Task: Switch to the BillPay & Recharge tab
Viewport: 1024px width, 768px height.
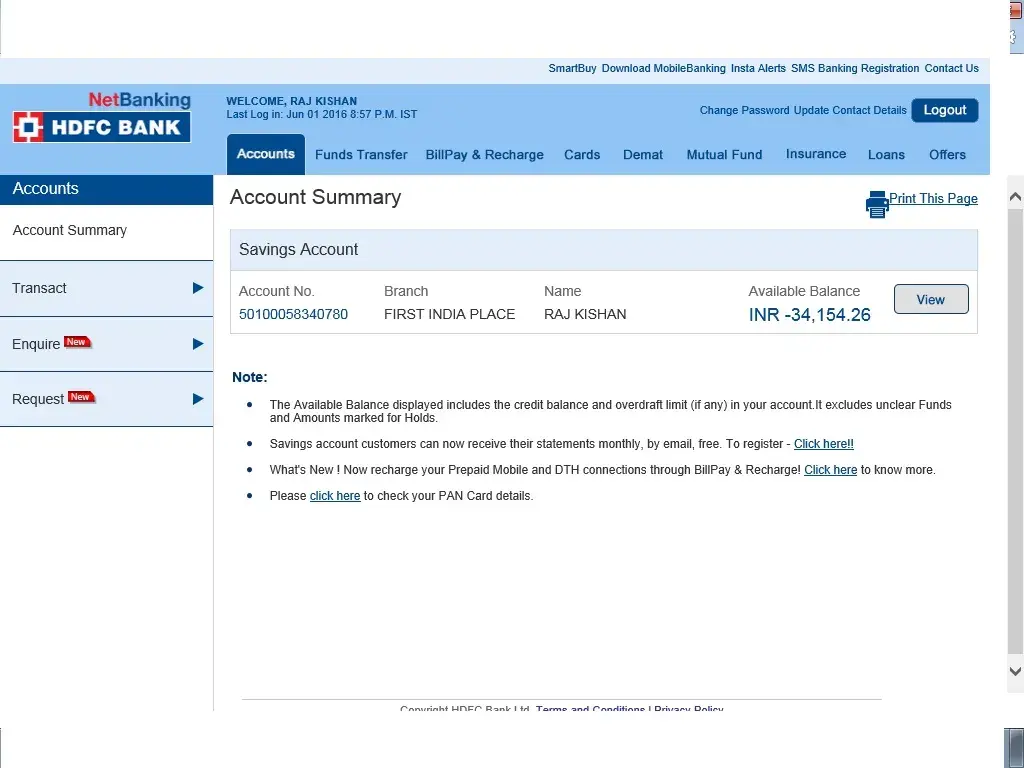Action: [x=484, y=155]
